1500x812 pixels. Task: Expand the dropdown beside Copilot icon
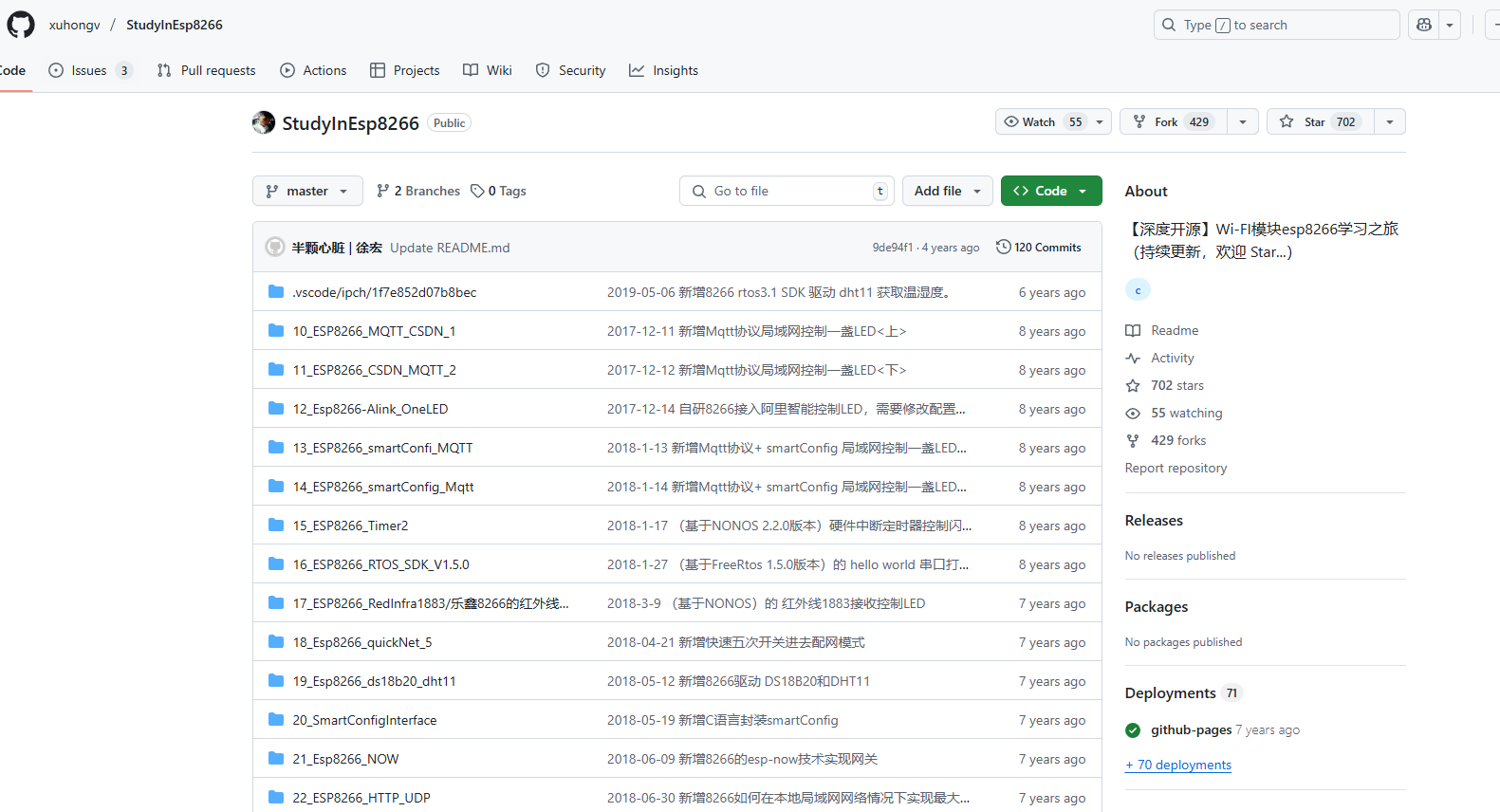[1450, 25]
